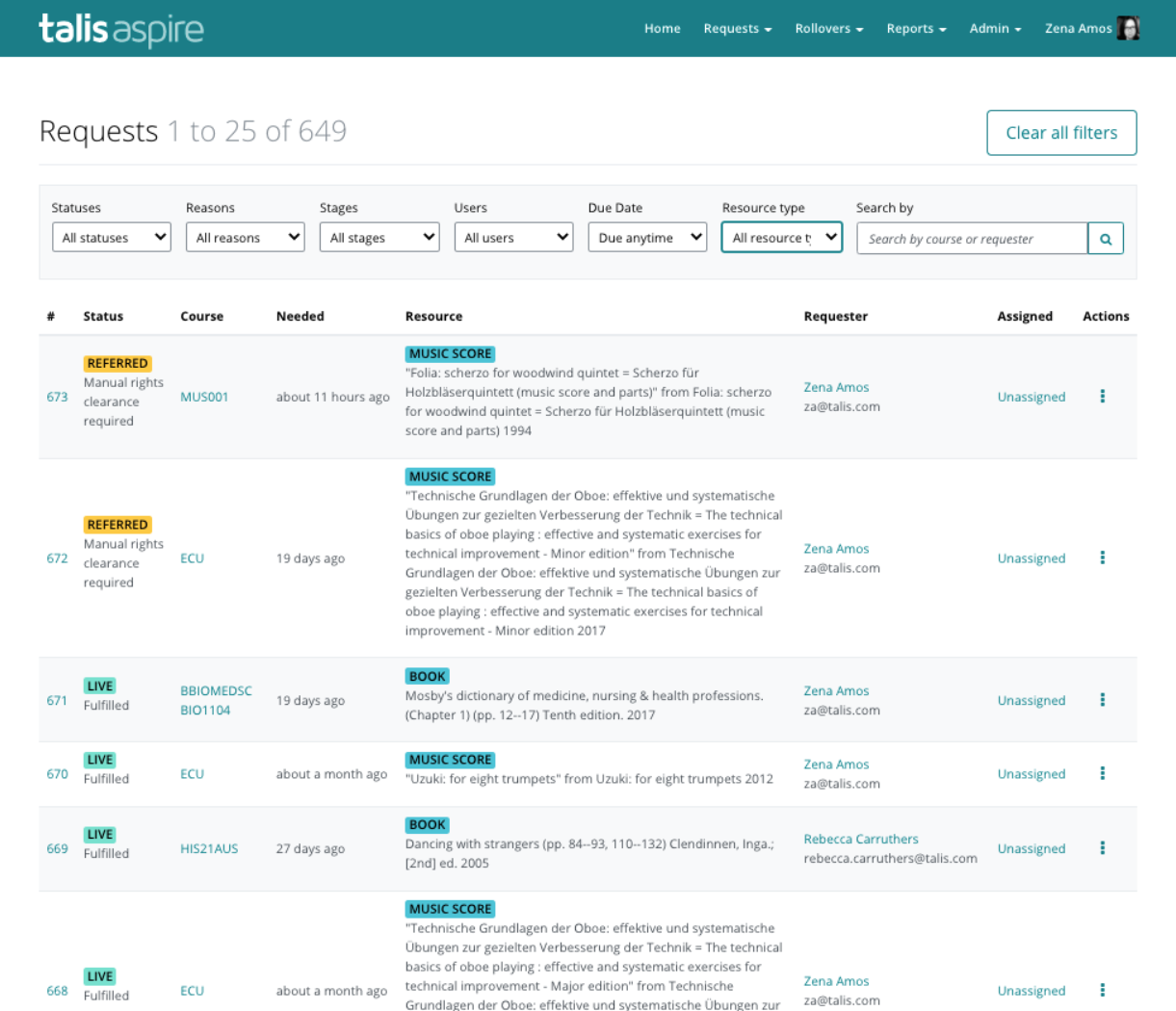The width and height of the screenshot is (1176, 1011).
Task: Open course BIO1104 link
Action: pyautogui.click(x=205, y=710)
